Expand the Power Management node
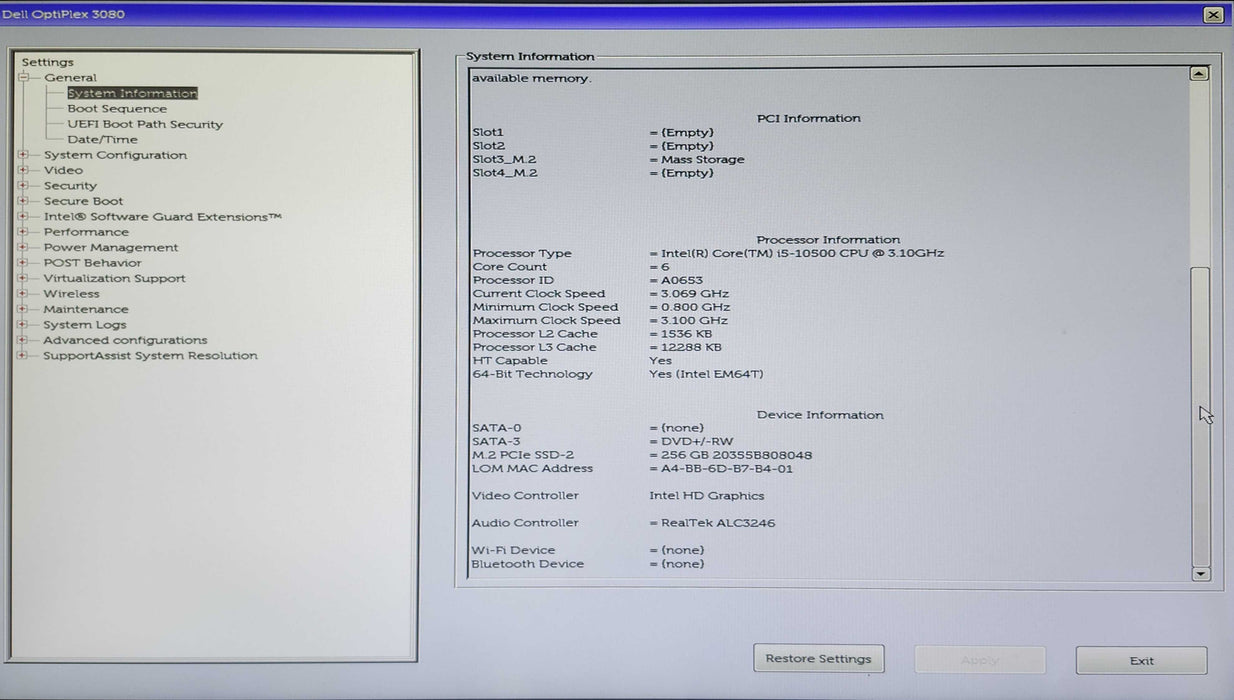 [x=22, y=247]
